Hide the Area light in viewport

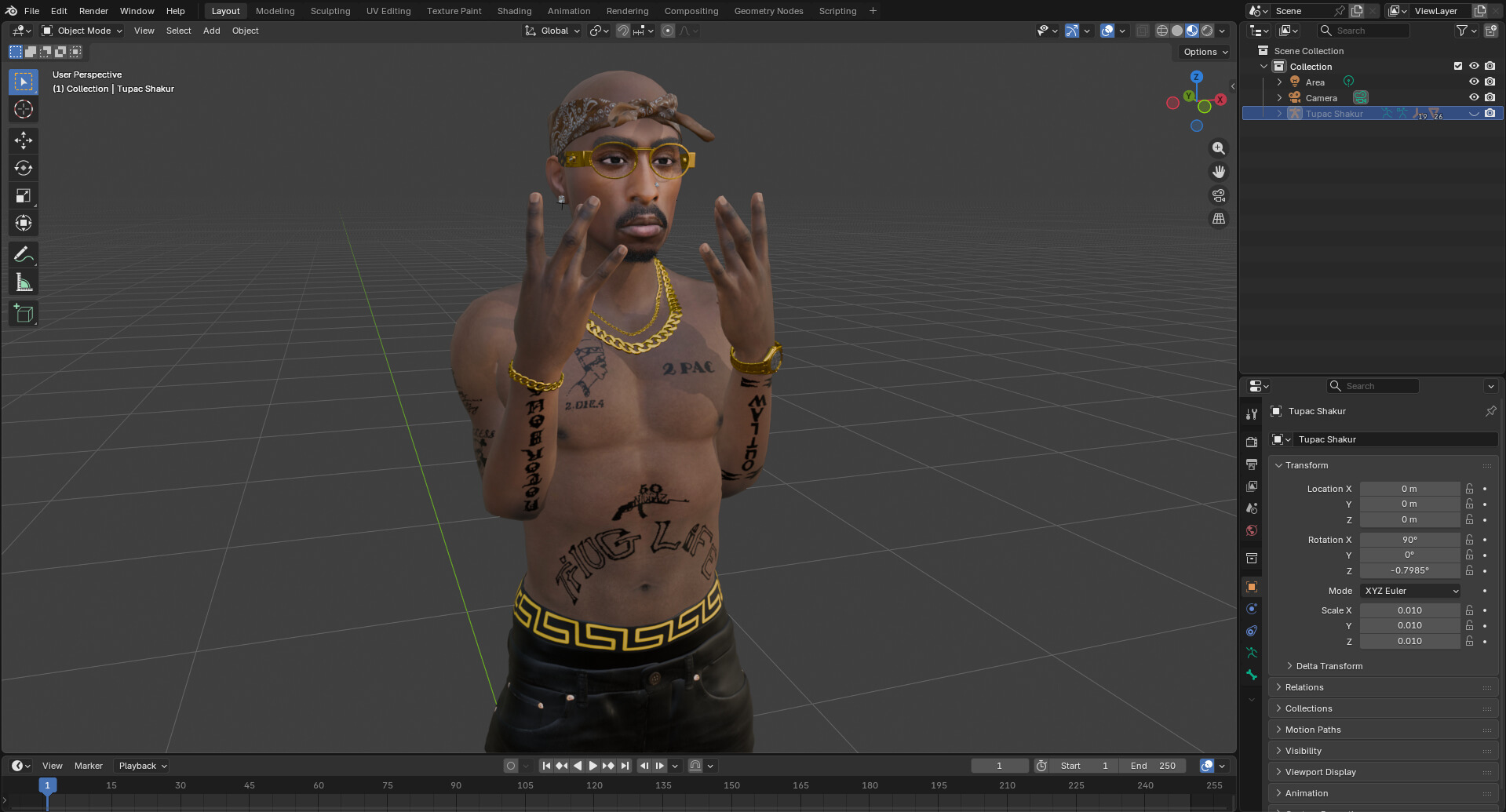pyautogui.click(x=1474, y=82)
